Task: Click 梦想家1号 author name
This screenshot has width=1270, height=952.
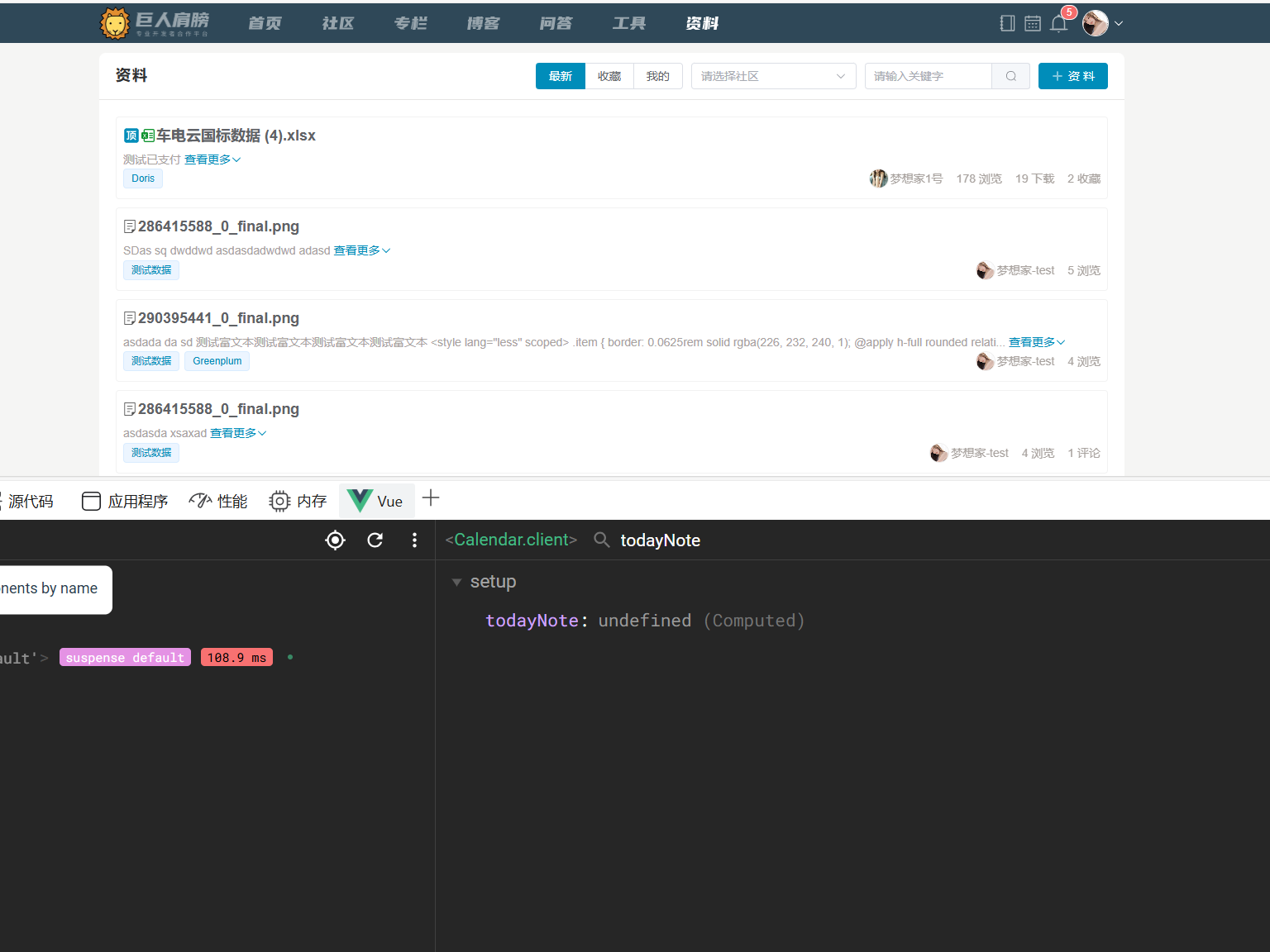Action: point(916,178)
